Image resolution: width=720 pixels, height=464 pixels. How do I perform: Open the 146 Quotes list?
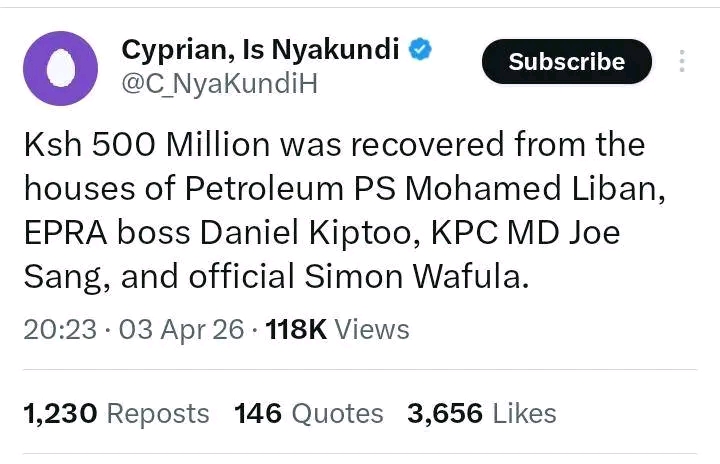point(308,413)
